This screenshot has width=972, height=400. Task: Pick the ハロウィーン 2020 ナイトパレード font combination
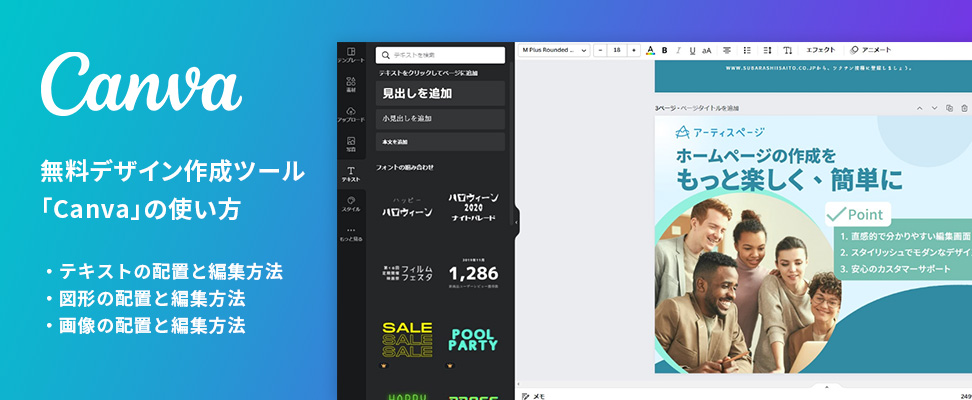(x=474, y=207)
